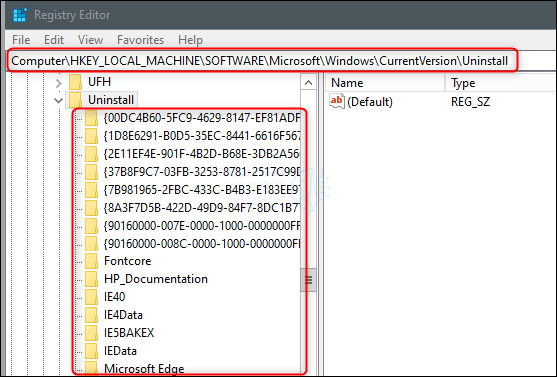Select the Fontcore folder icon
The image size is (557, 377).
click(x=92, y=261)
